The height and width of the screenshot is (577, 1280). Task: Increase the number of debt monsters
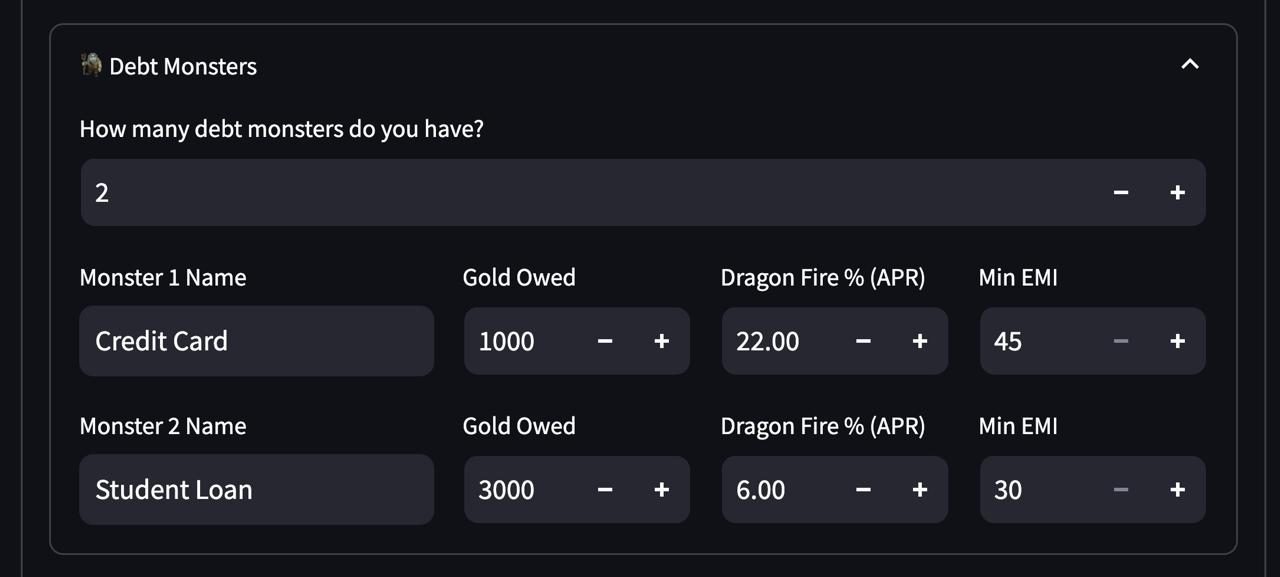pyautogui.click(x=1177, y=193)
